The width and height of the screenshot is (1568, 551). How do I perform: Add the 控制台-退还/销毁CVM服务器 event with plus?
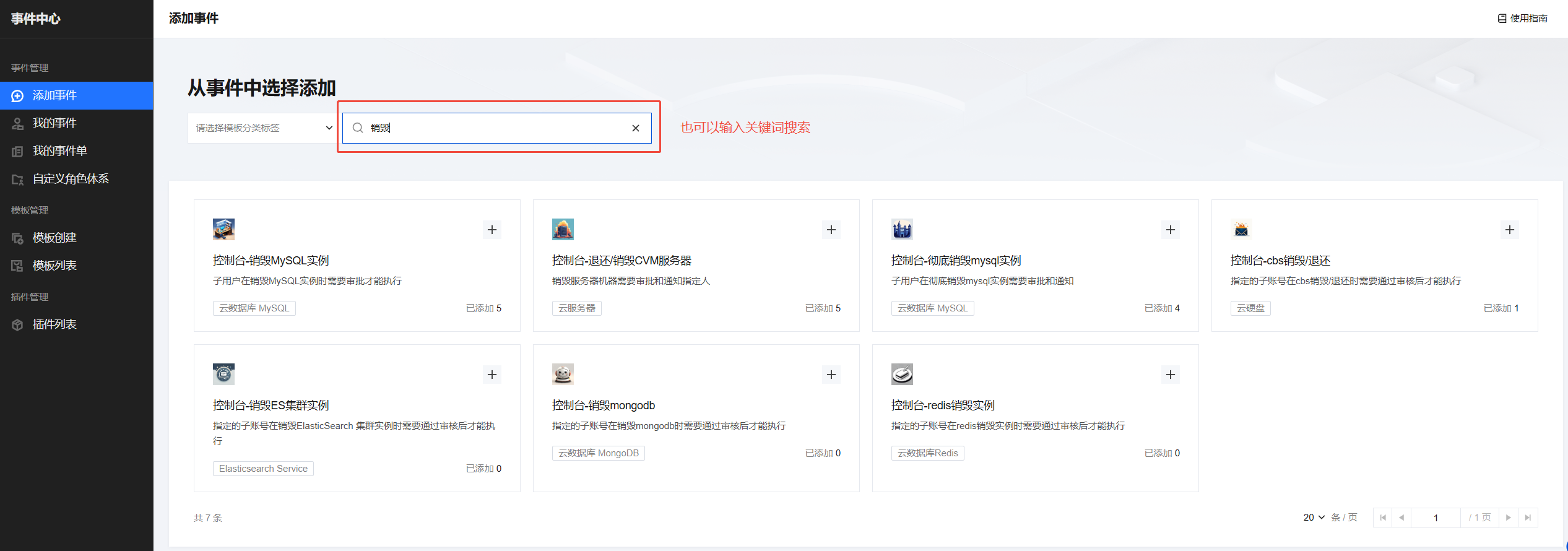tap(831, 230)
